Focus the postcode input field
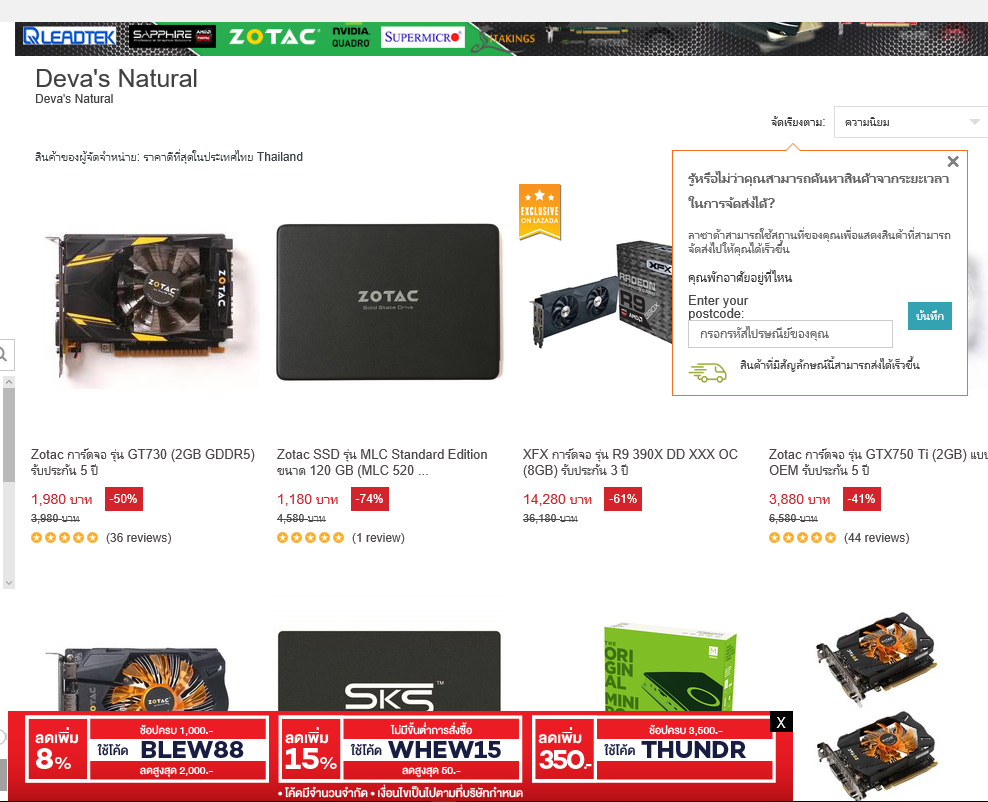Screen dimensions: 988x802 pos(790,334)
